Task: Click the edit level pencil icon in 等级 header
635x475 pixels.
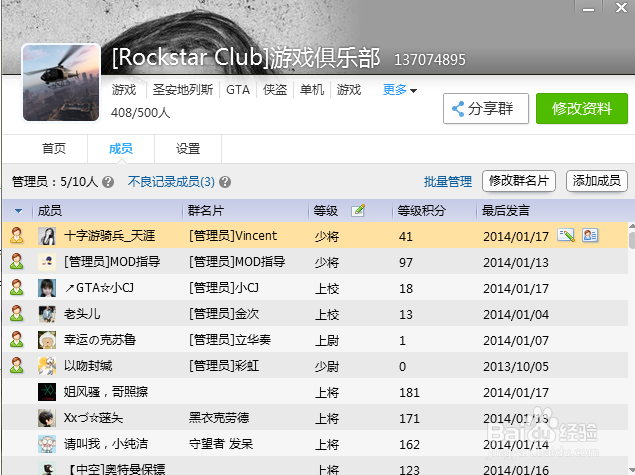Action: tap(358, 211)
